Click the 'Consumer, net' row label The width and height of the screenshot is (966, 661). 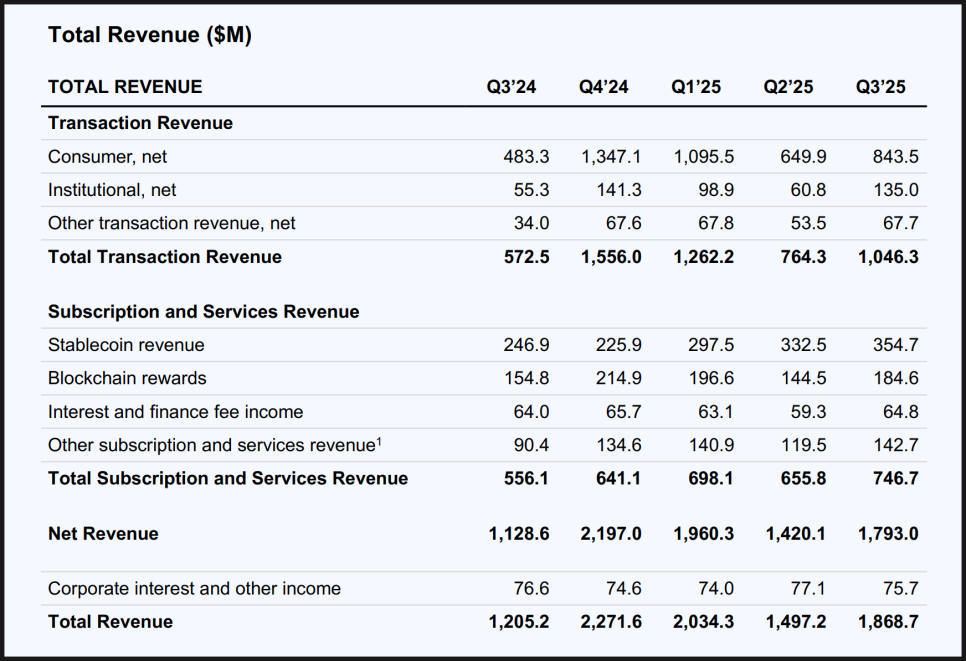(108, 157)
